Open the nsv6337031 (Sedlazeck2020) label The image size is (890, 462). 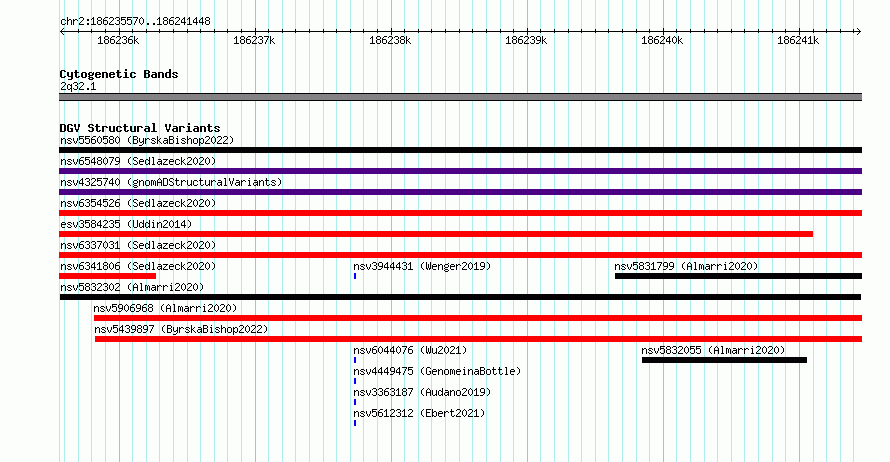[x=138, y=245]
